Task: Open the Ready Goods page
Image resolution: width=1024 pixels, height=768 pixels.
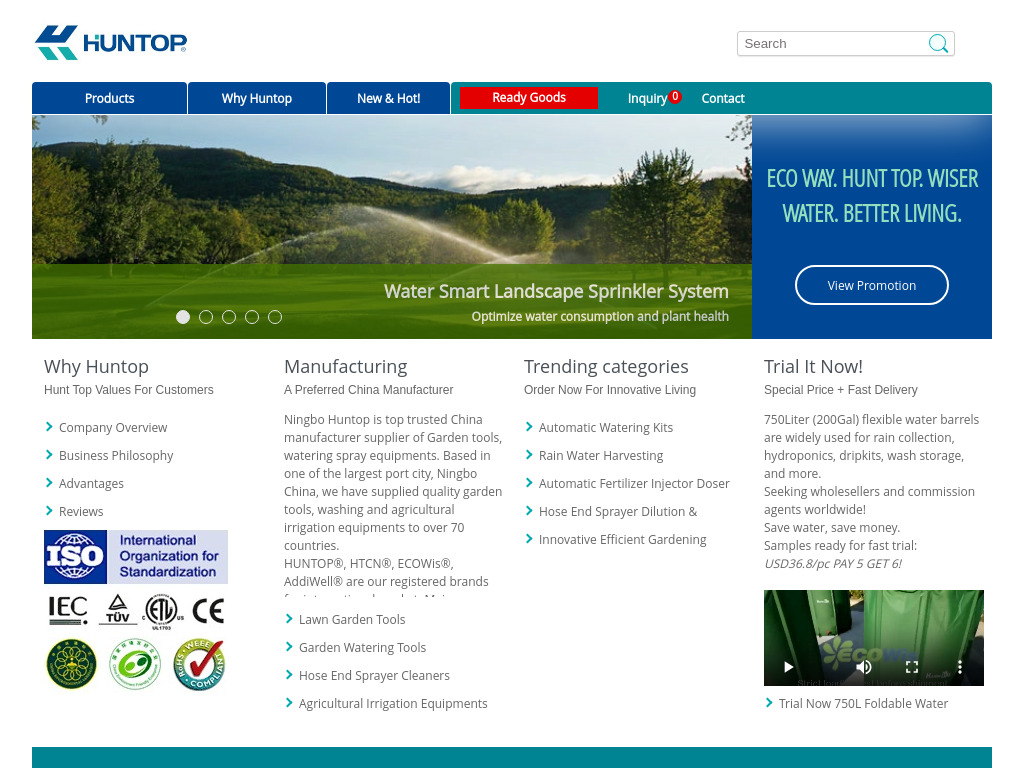Action: pyautogui.click(x=529, y=97)
